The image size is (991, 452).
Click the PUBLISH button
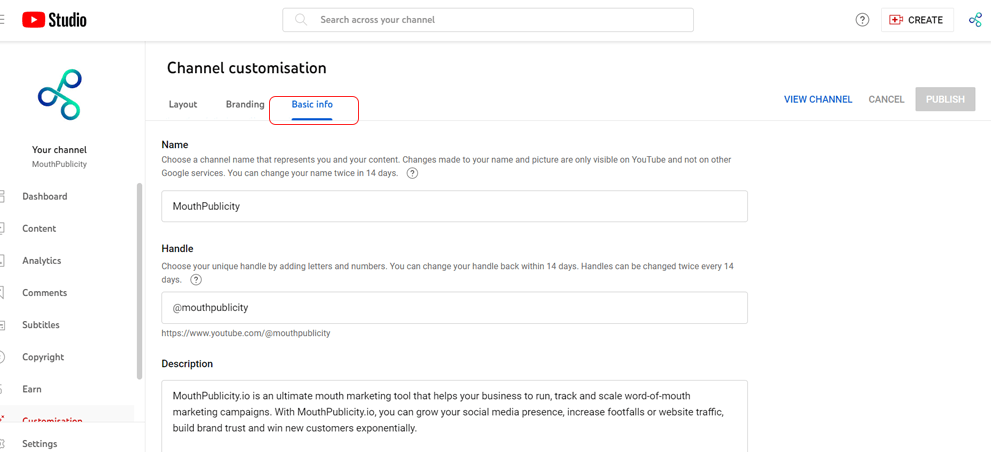pos(945,99)
